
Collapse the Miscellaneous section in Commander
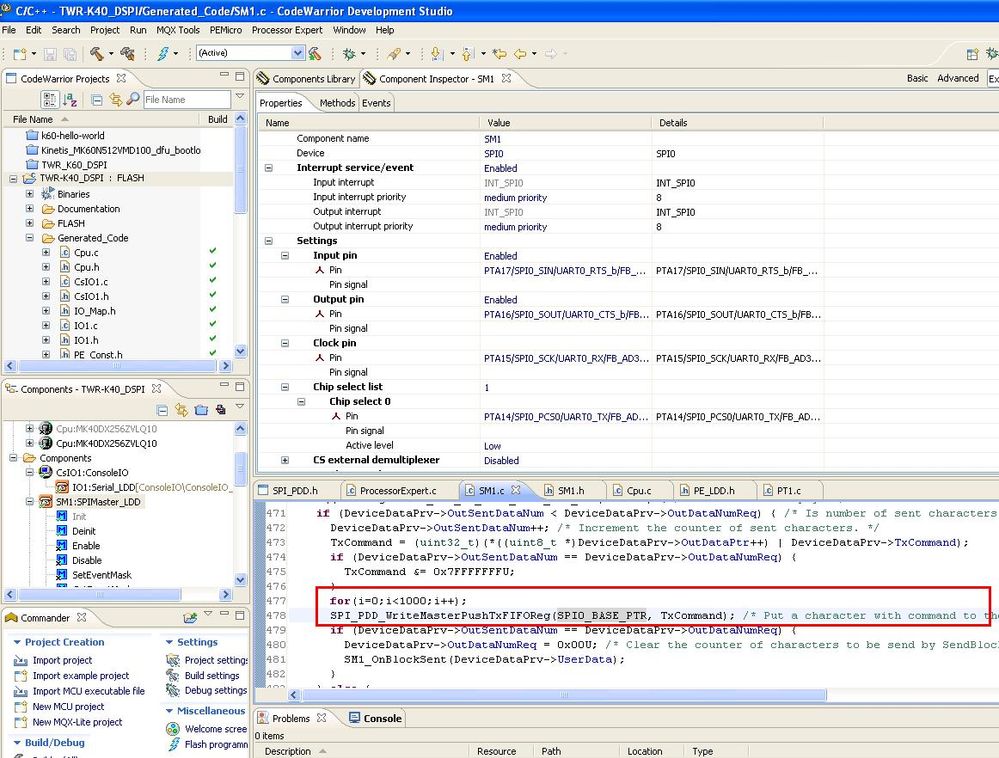169,710
